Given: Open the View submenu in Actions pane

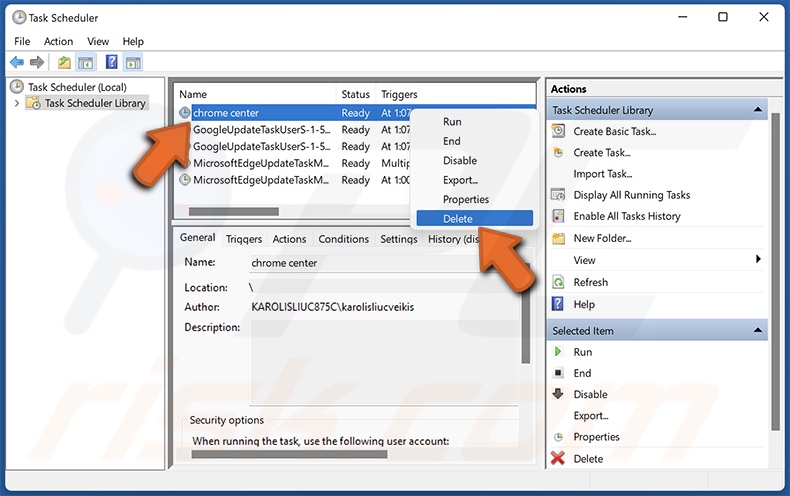Looking at the screenshot, I should [585, 260].
